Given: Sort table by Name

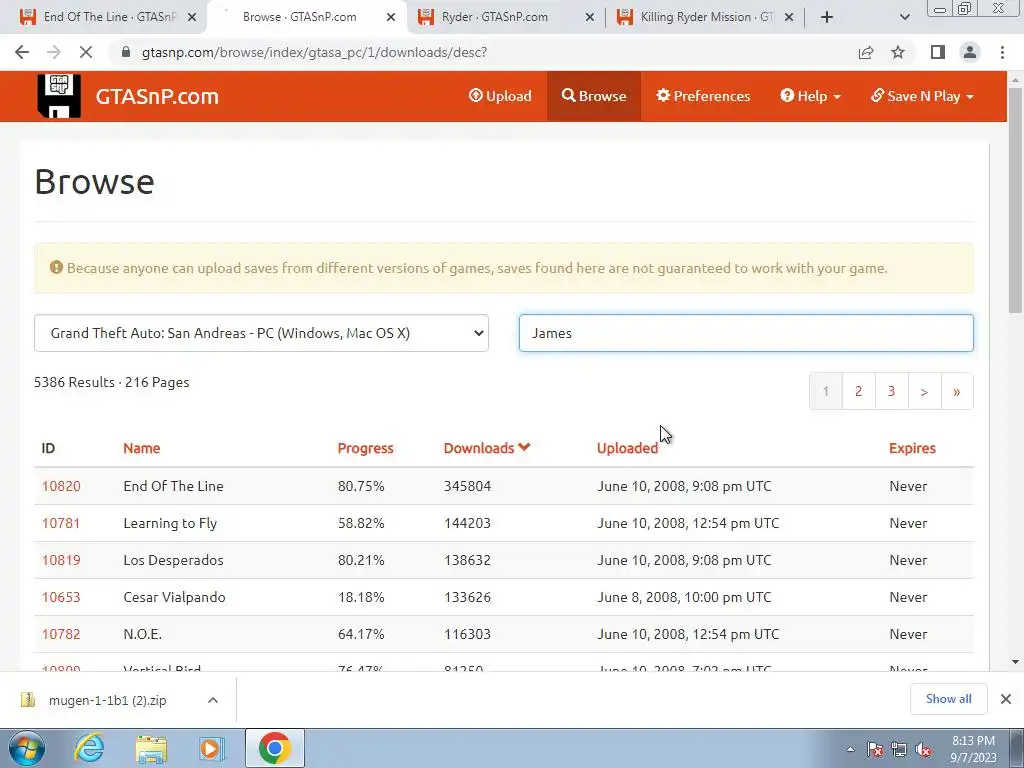Looking at the screenshot, I should 142,448.
